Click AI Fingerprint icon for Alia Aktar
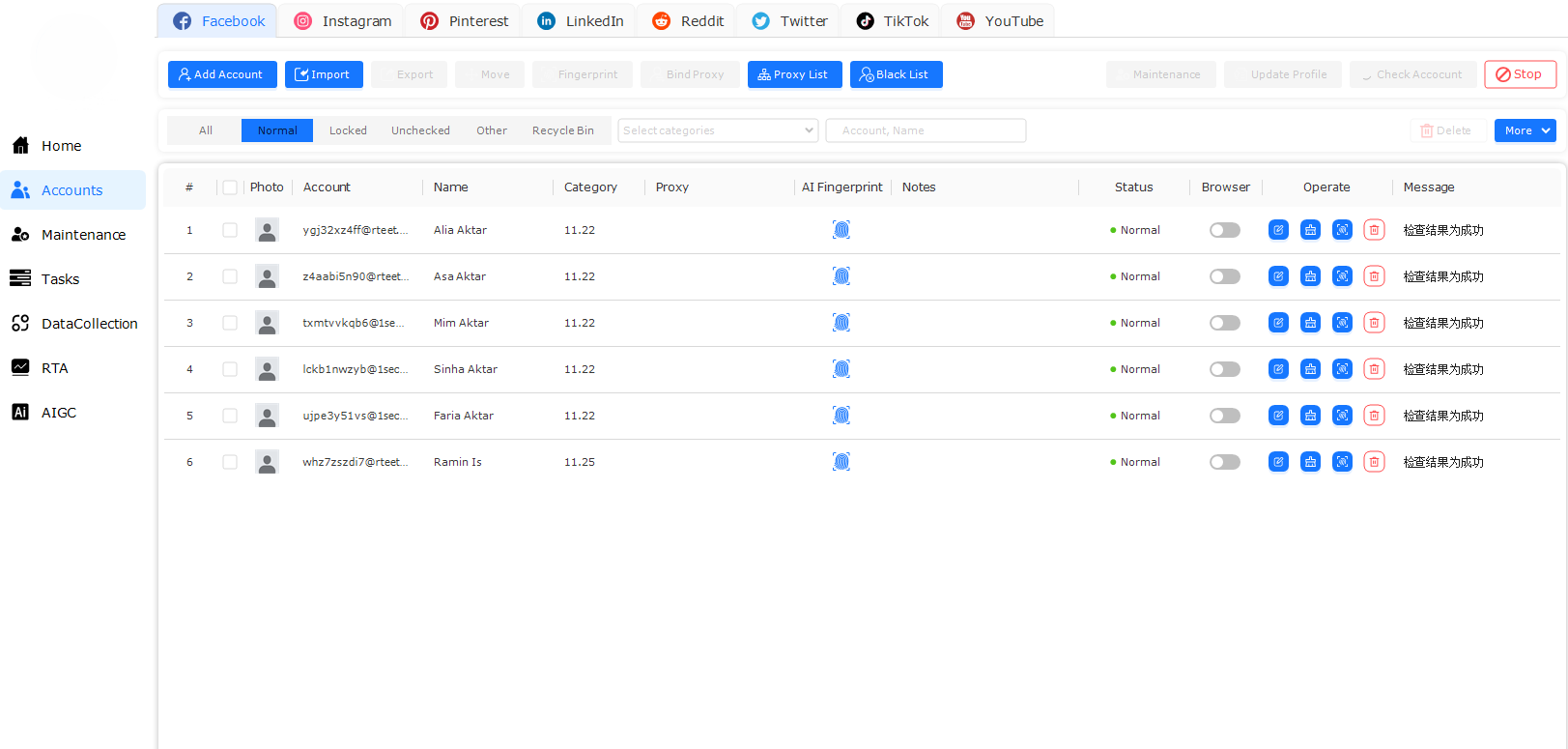 click(841, 230)
